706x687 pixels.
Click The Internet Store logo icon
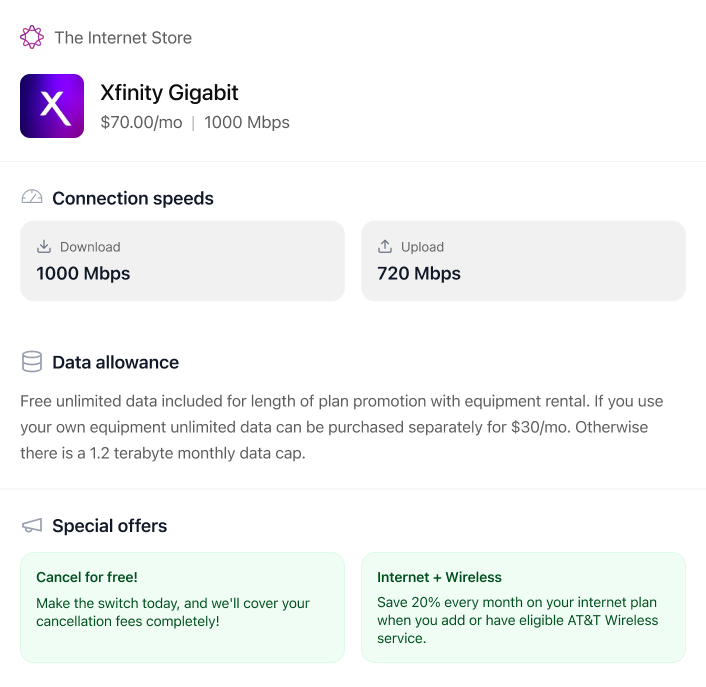point(32,38)
